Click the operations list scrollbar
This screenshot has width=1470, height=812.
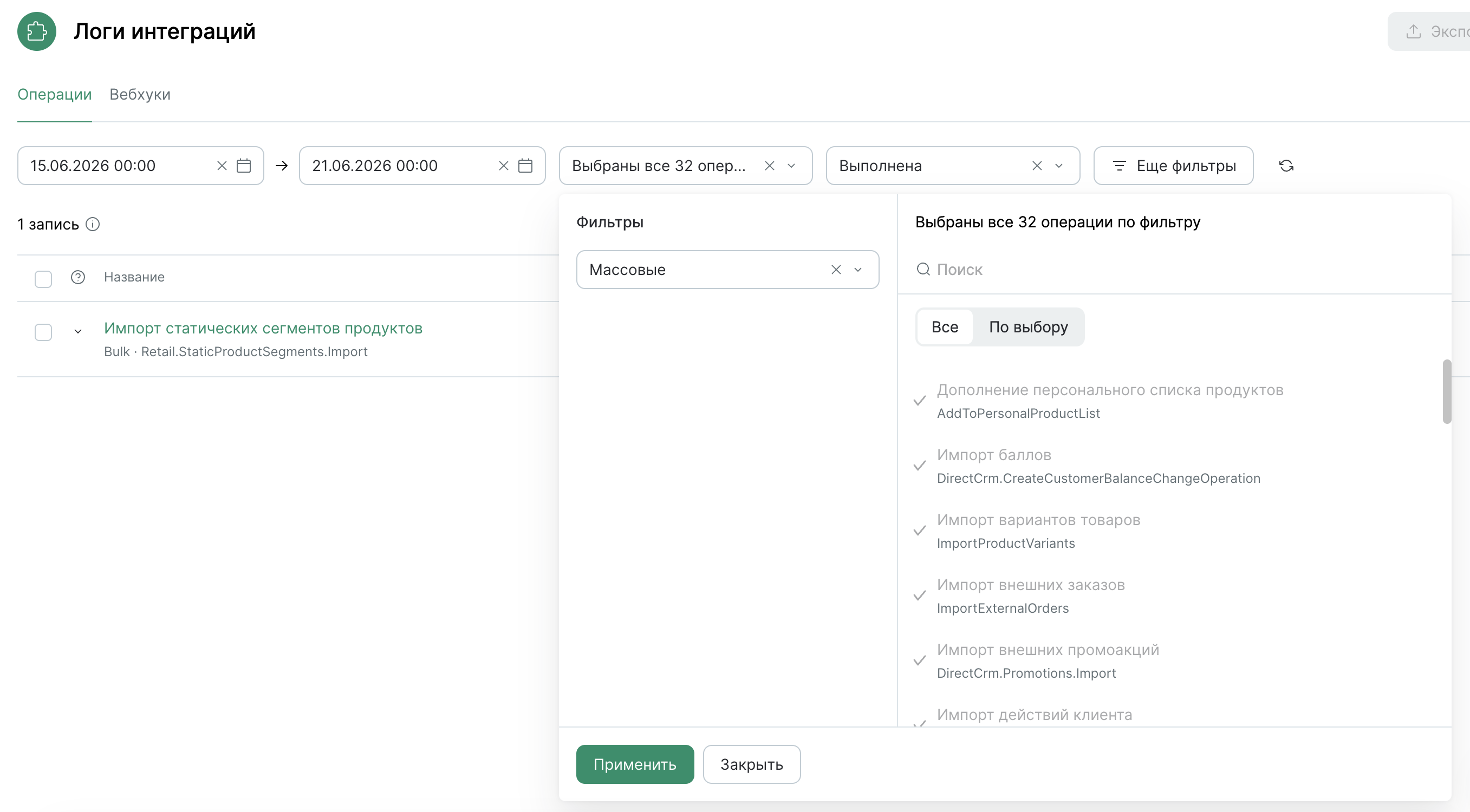(x=1447, y=392)
